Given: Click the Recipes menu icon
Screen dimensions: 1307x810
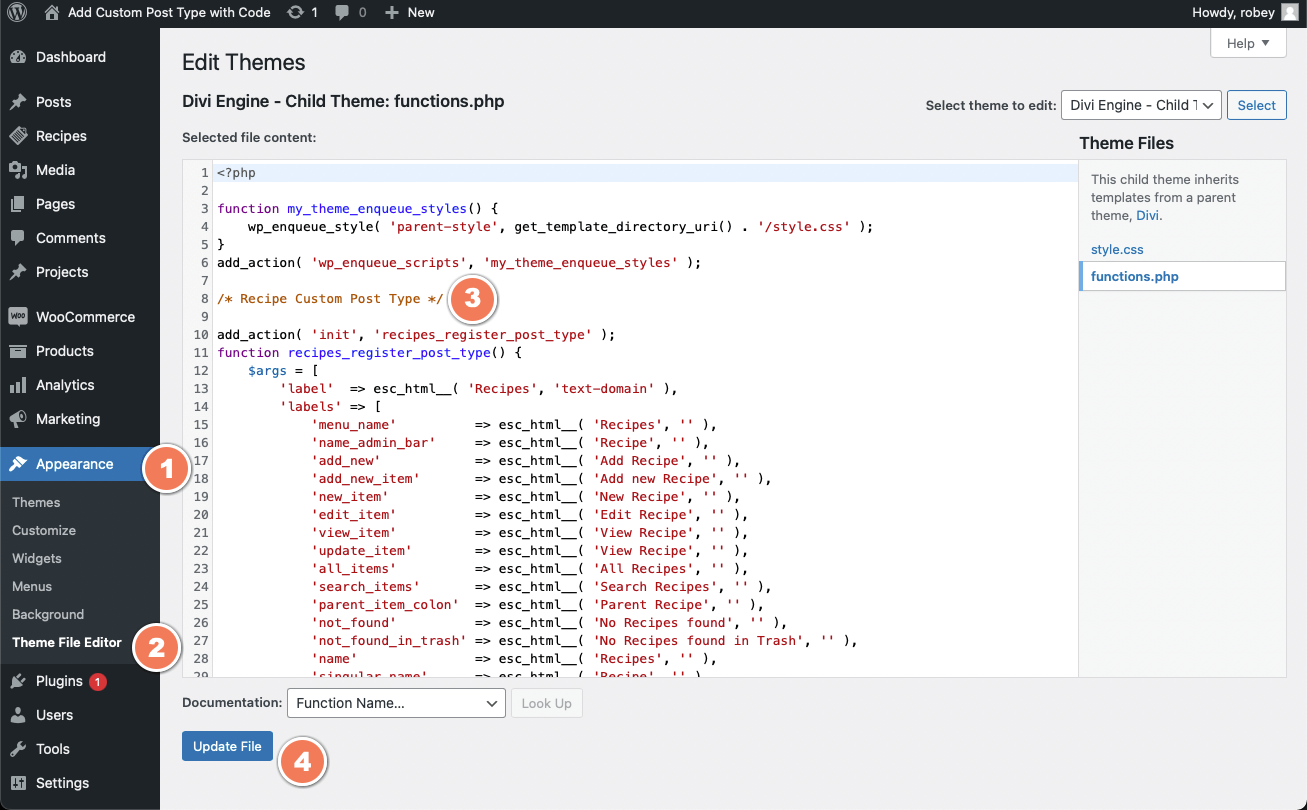Looking at the screenshot, I should [x=18, y=136].
